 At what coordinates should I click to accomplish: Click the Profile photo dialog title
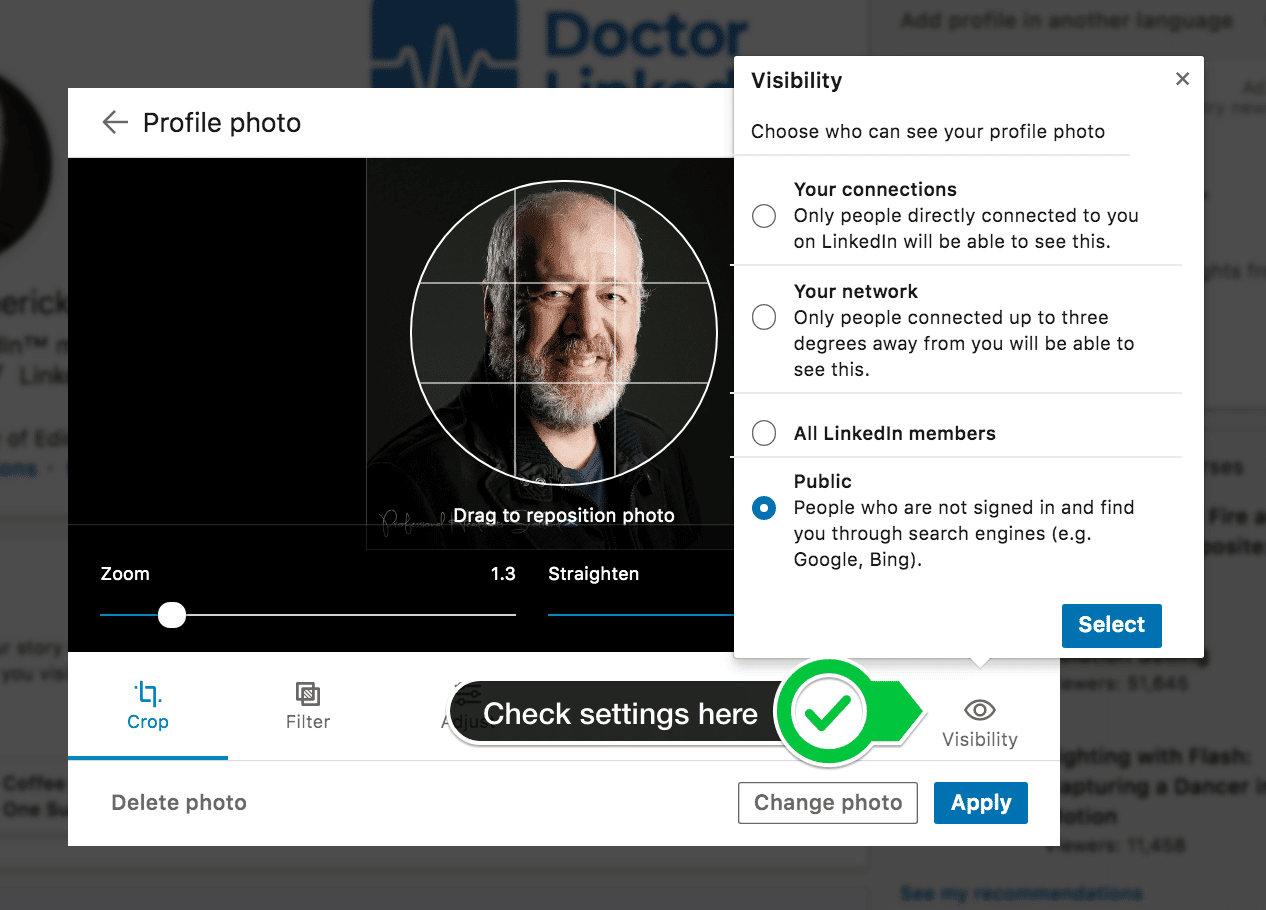[x=222, y=123]
